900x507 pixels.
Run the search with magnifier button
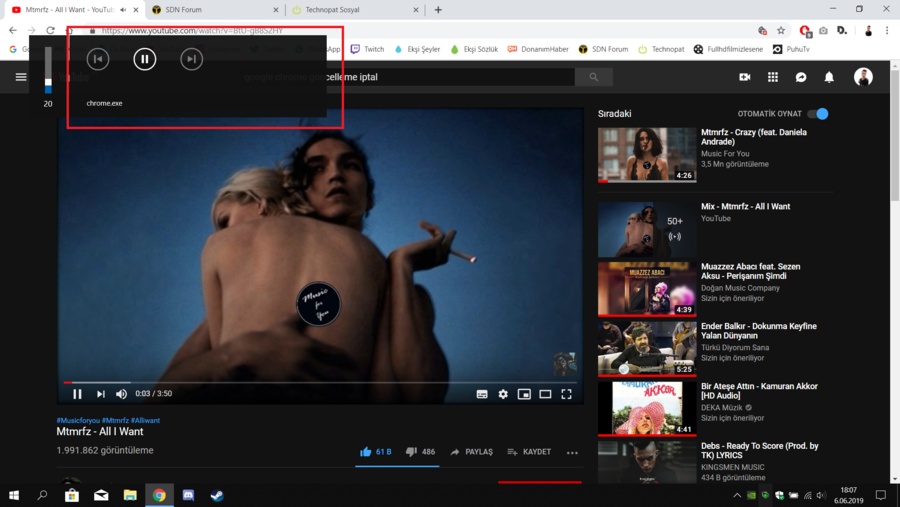[593, 77]
